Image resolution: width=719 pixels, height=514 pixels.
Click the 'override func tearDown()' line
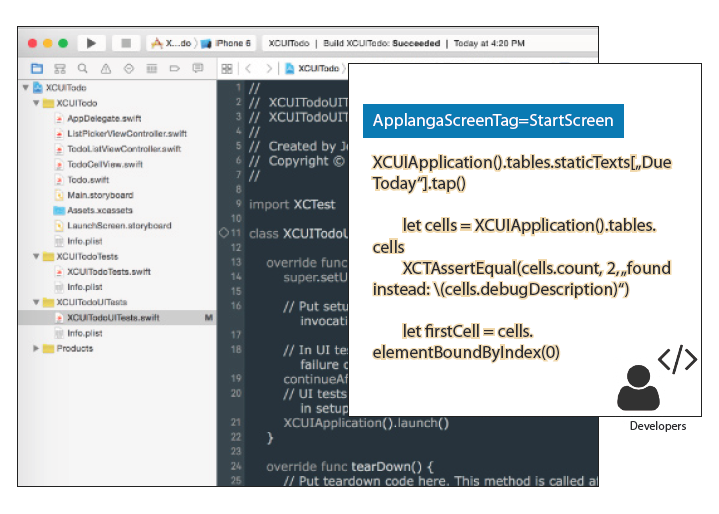[349, 466]
